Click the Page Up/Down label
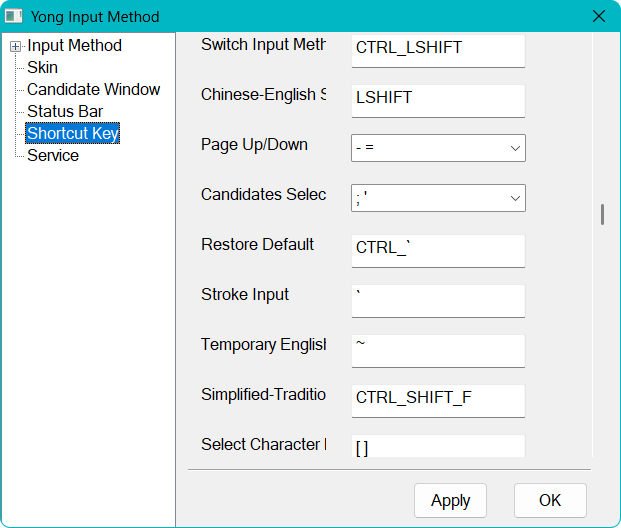The image size is (621, 528). 254,145
